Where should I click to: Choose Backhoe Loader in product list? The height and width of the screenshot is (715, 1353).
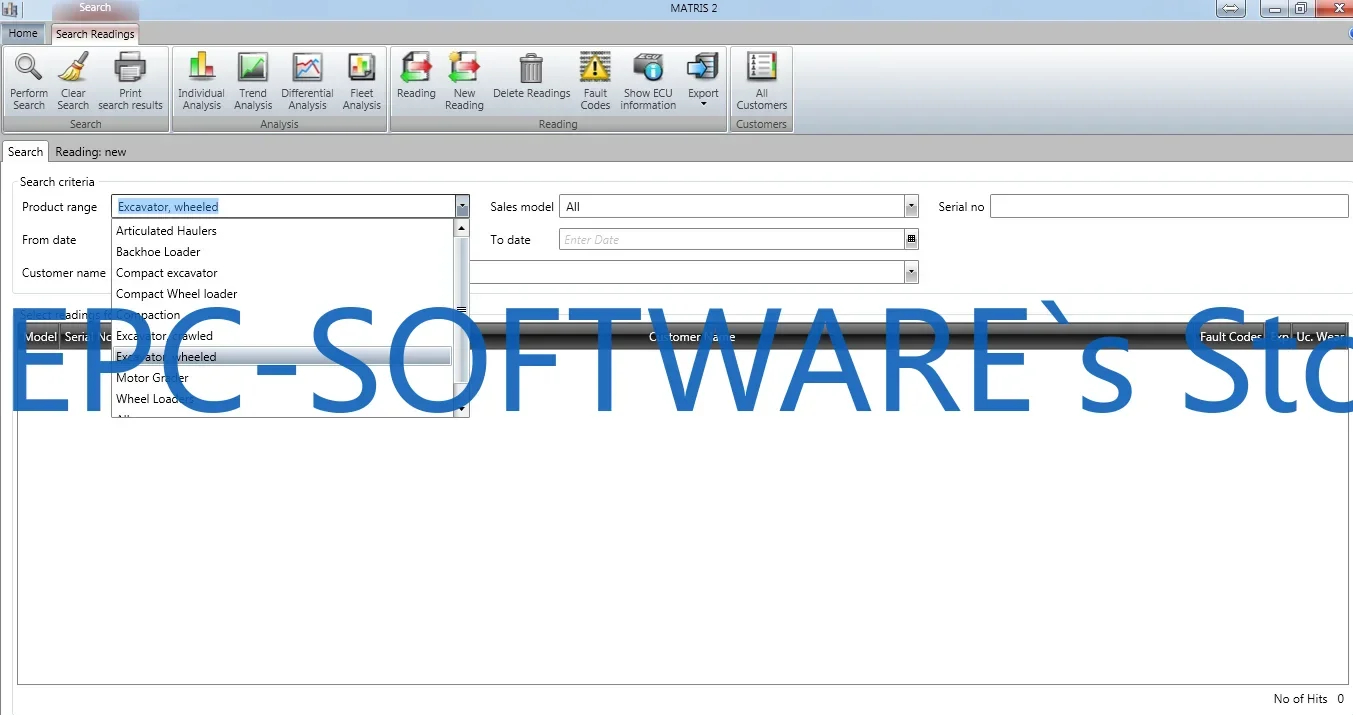click(283, 252)
